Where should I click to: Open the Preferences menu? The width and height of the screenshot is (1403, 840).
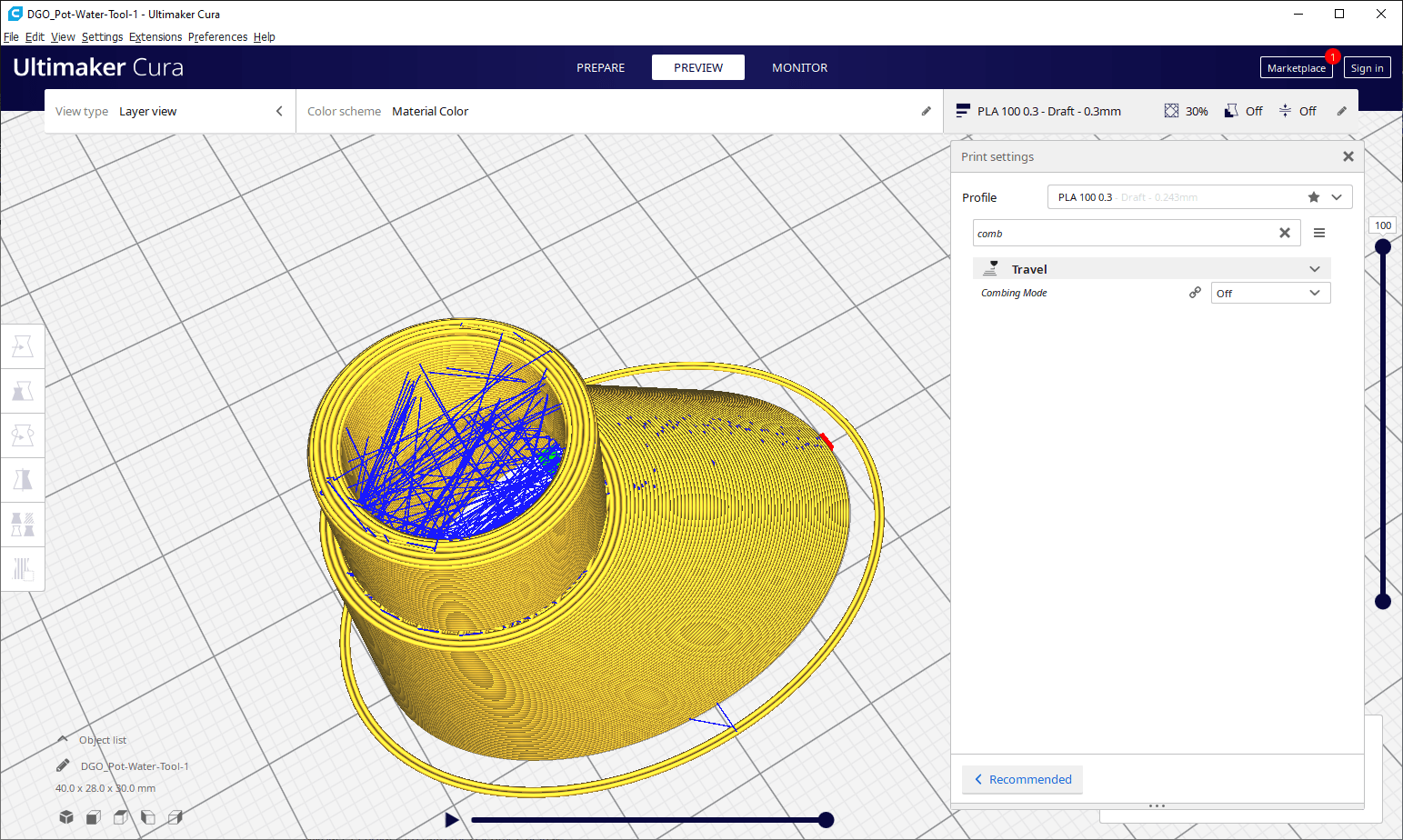point(217,37)
